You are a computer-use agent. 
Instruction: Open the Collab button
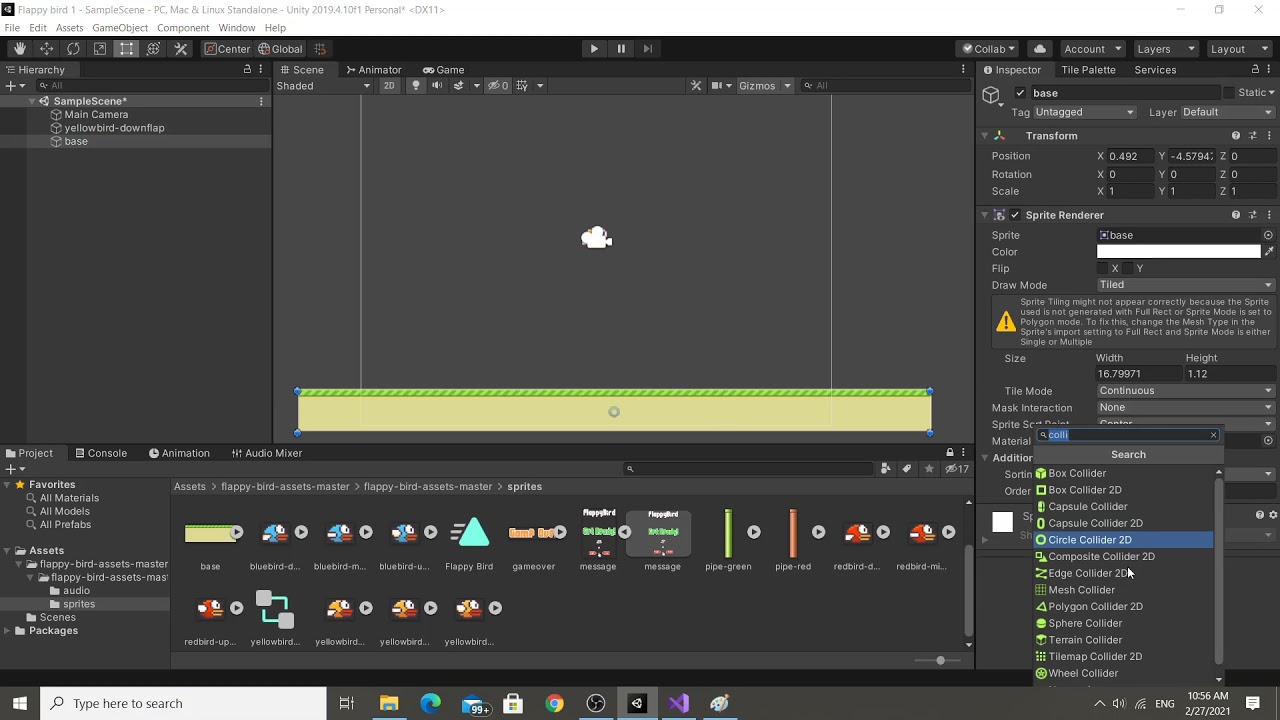pos(988,49)
